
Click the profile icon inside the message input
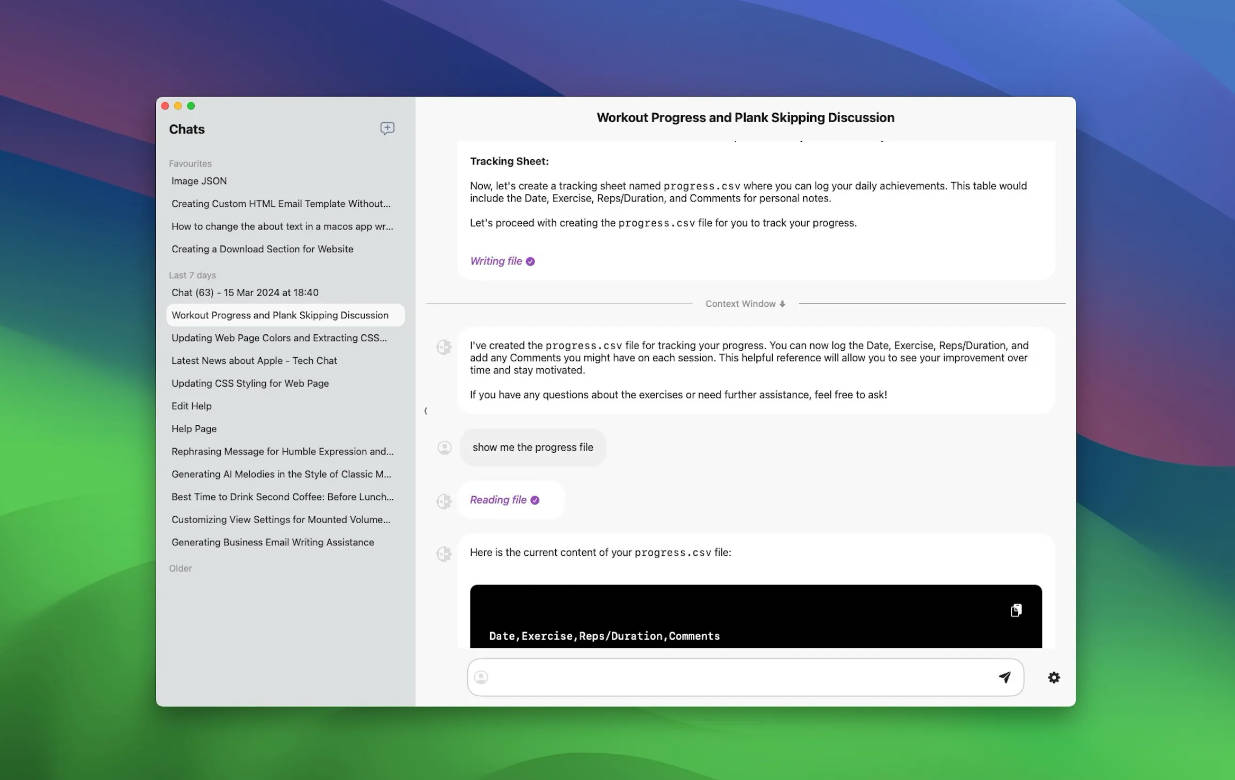[x=481, y=677]
